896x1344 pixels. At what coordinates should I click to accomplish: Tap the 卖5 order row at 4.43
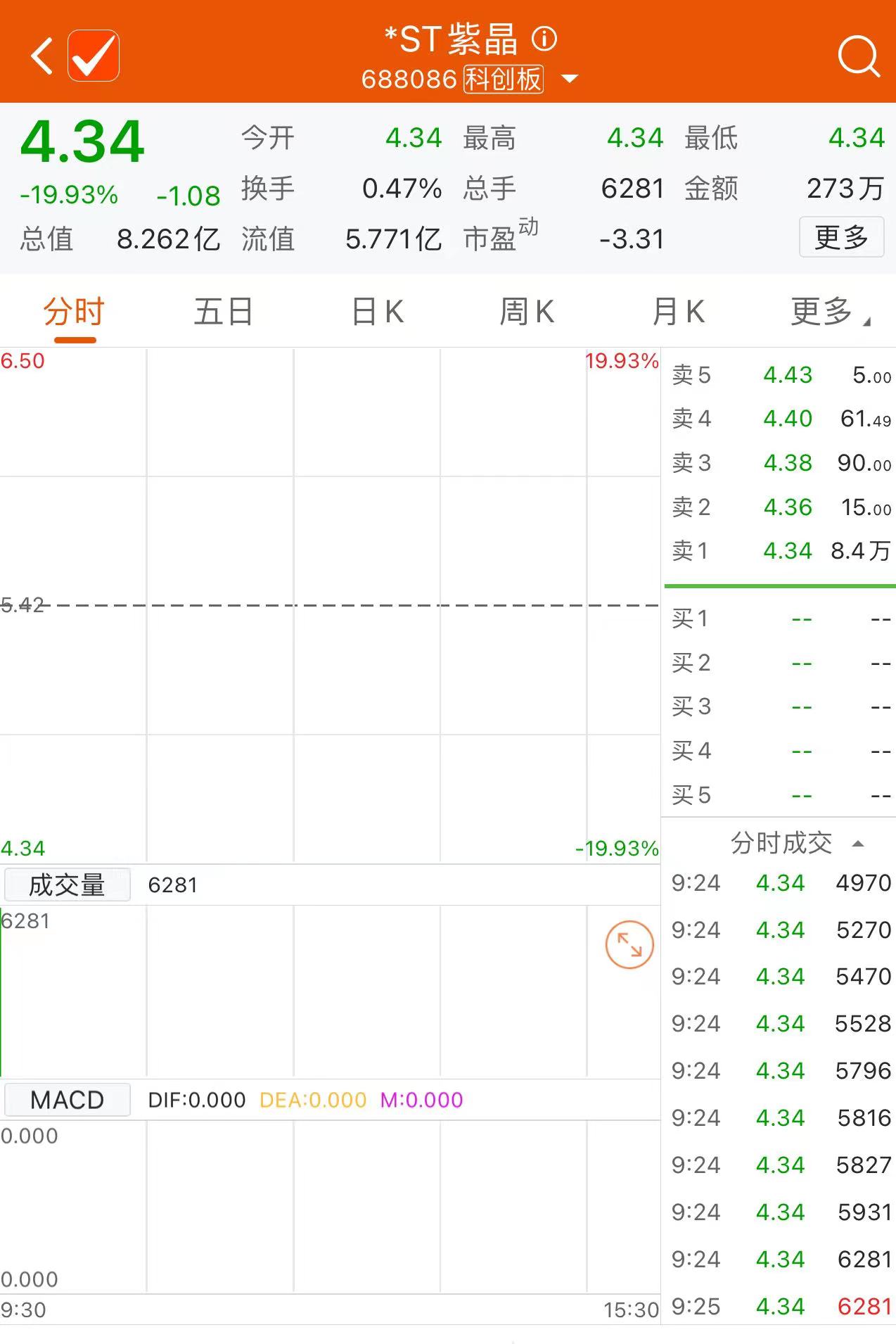tap(779, 375)
